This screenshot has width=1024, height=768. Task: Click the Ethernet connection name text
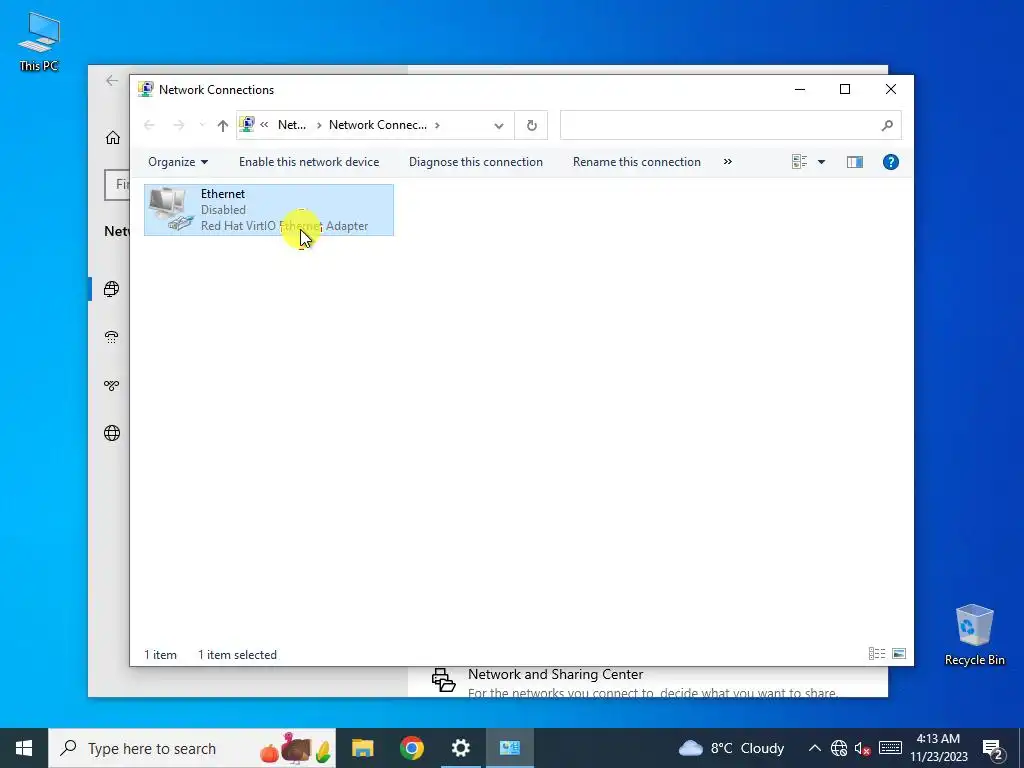(223, 194)
